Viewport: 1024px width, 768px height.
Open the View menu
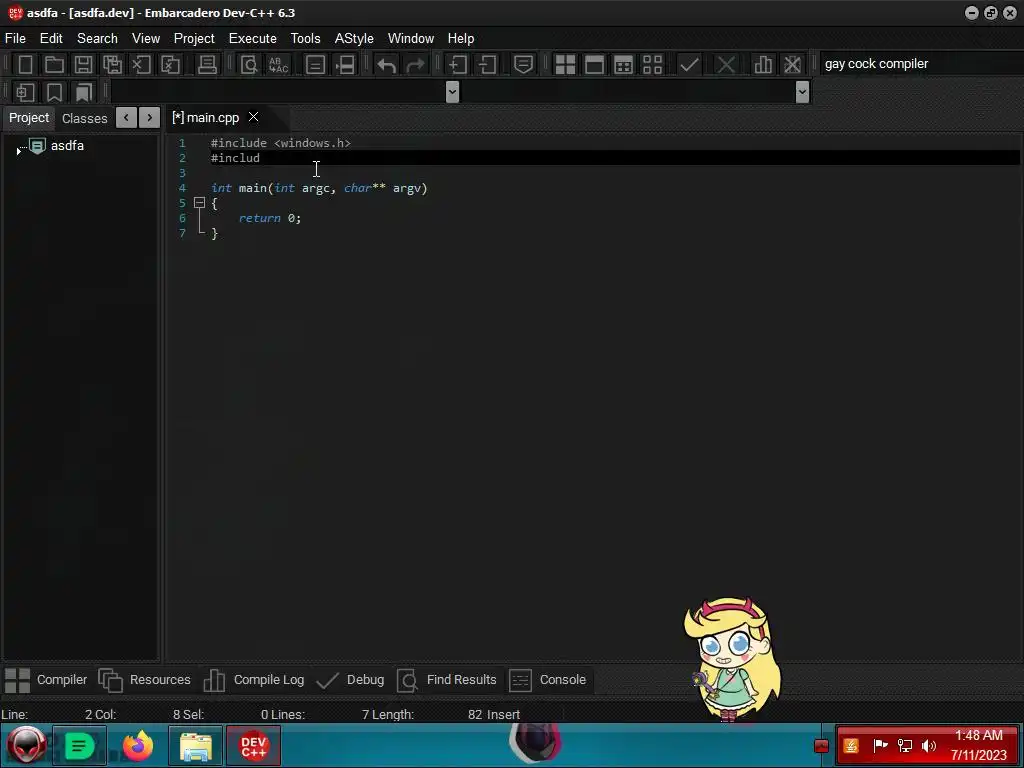click(146, 39)
